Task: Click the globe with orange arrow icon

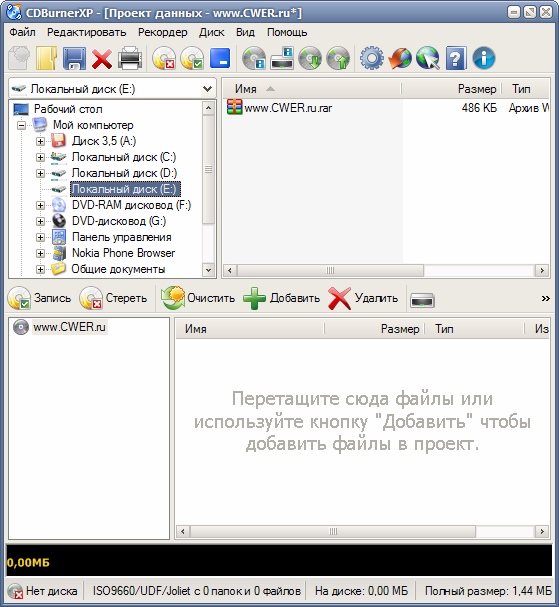Action: coord(400,58)
